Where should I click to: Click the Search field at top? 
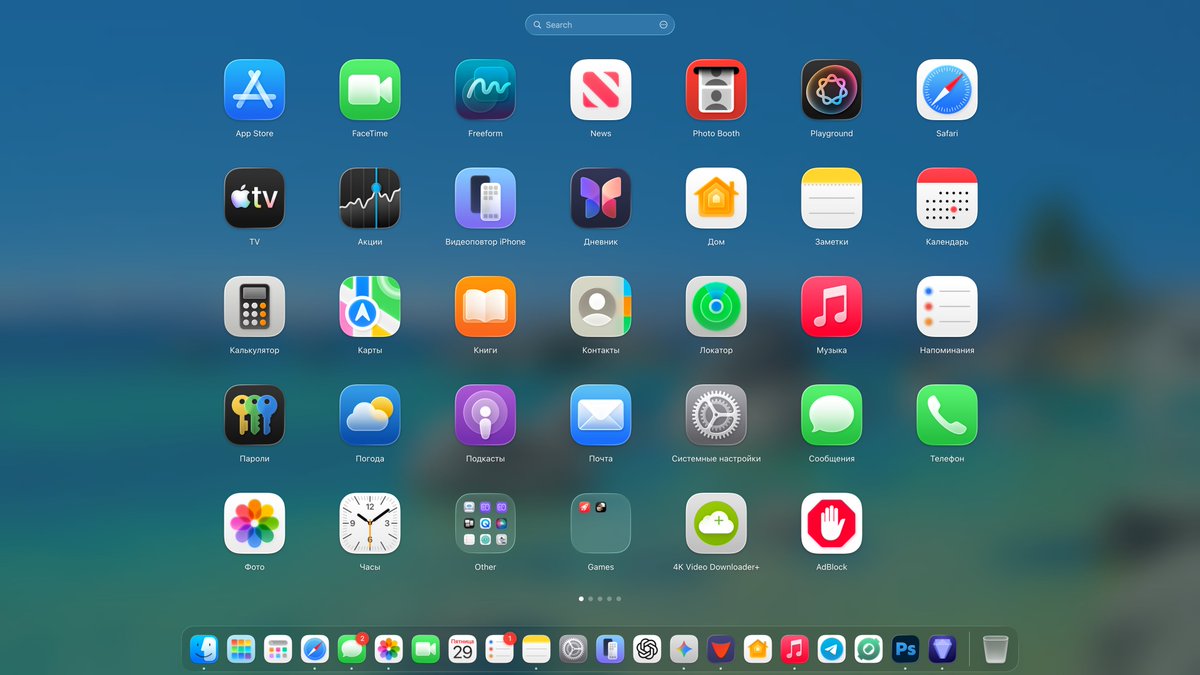pos(600,25)
